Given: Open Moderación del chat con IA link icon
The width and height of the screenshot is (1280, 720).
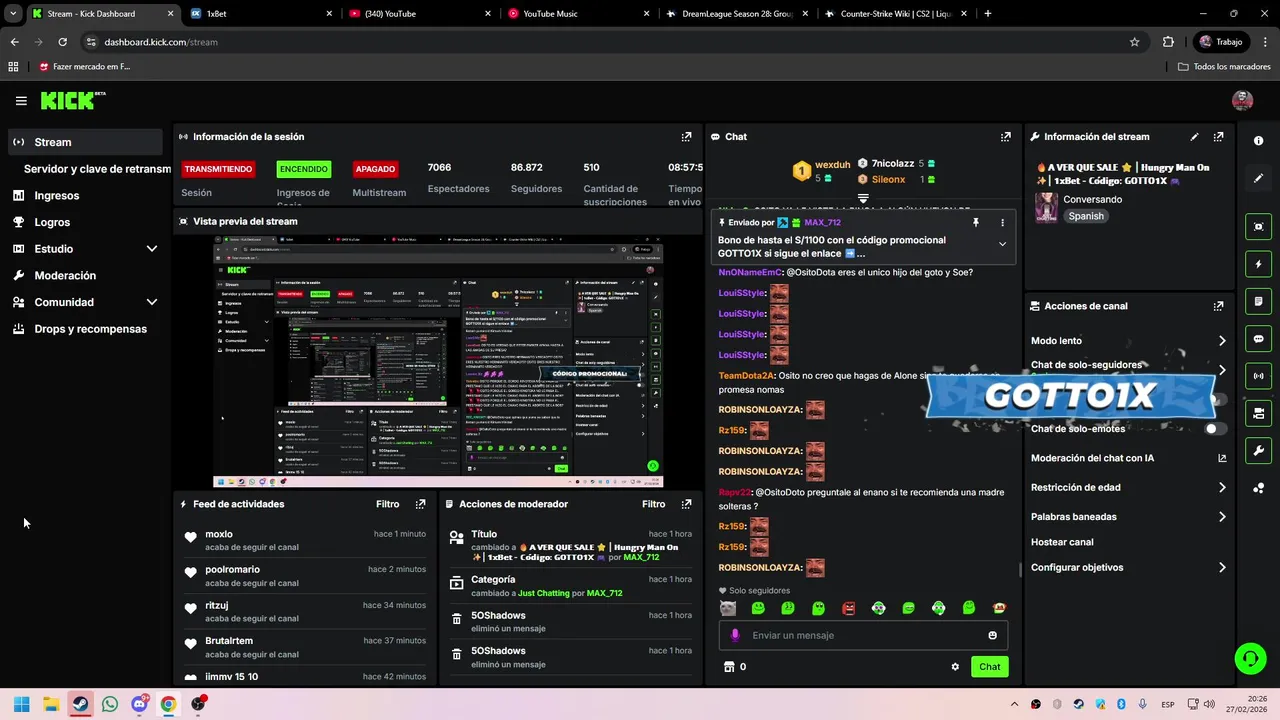Looking at the screenshot, I should click(x=1222, y=458).
